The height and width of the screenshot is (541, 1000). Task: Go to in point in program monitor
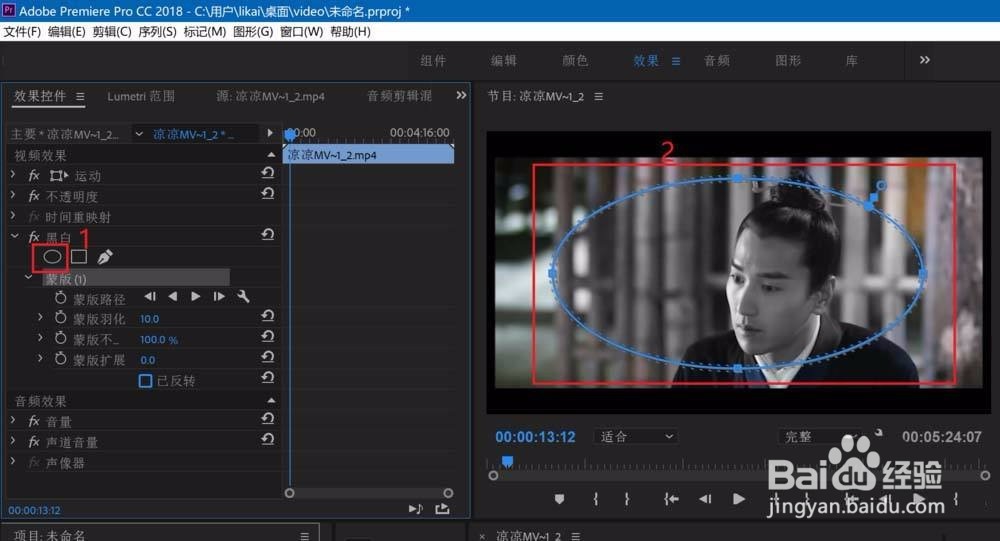(x=671, y=499)
